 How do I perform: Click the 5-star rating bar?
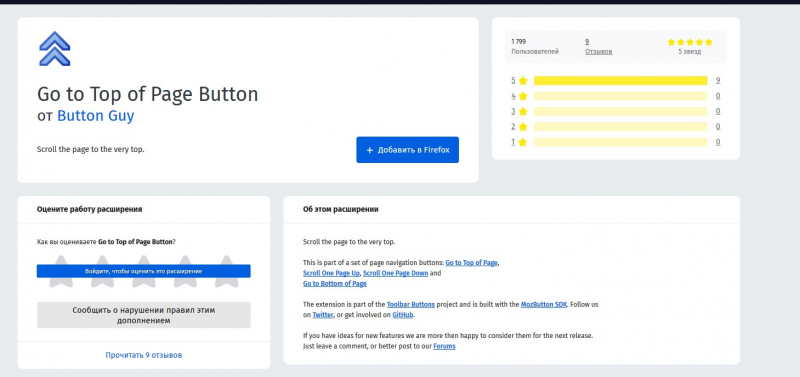coord(620,81)
